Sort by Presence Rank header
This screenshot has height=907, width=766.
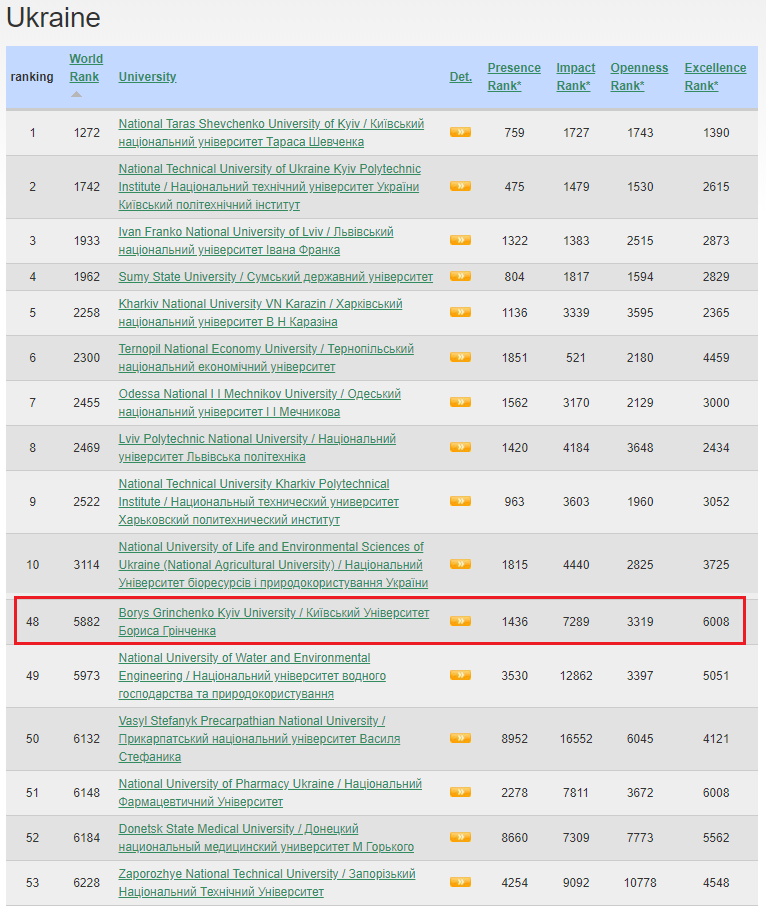[514, 76]
